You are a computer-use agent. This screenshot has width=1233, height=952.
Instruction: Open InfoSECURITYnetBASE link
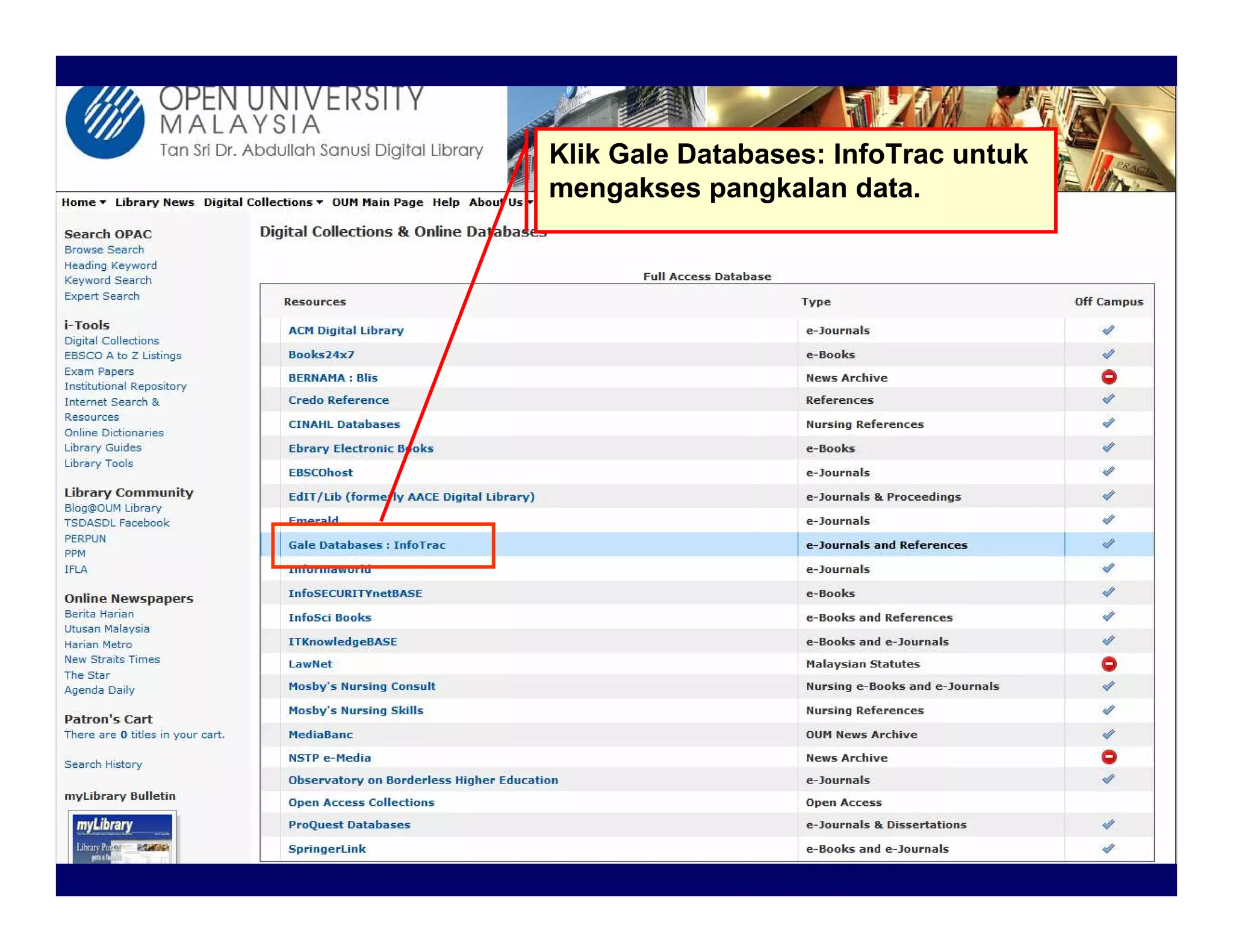pos(355,593)
